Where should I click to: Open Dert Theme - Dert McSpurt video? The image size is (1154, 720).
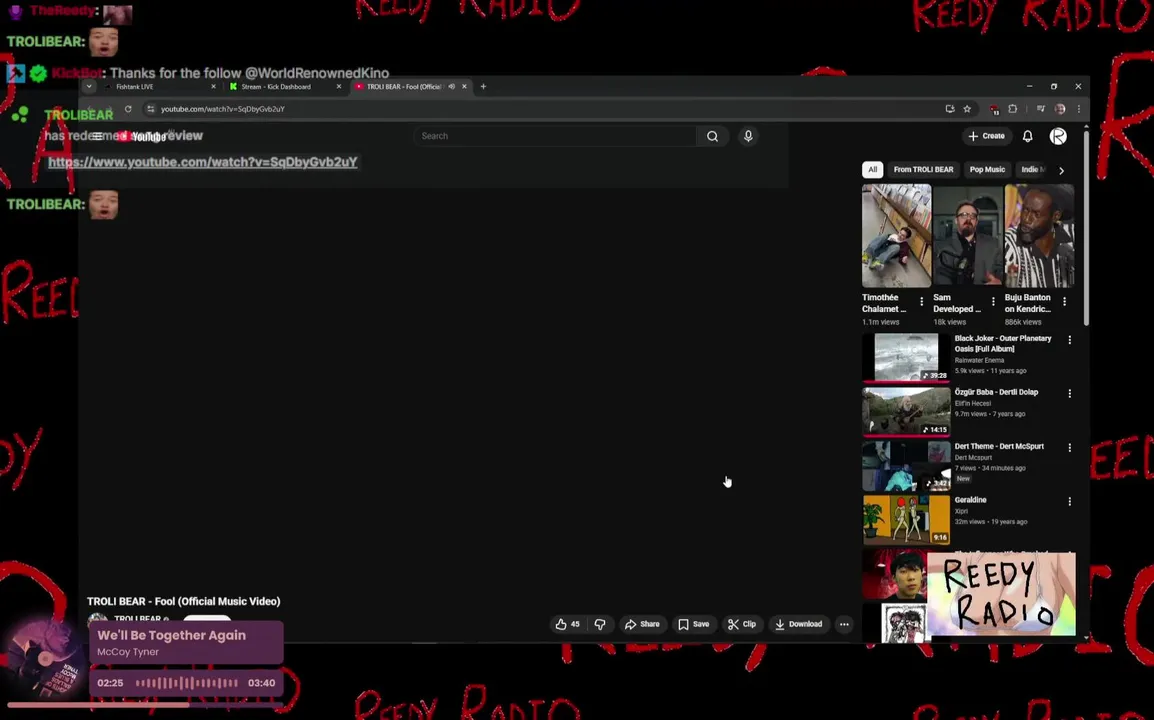click(999, 446)
